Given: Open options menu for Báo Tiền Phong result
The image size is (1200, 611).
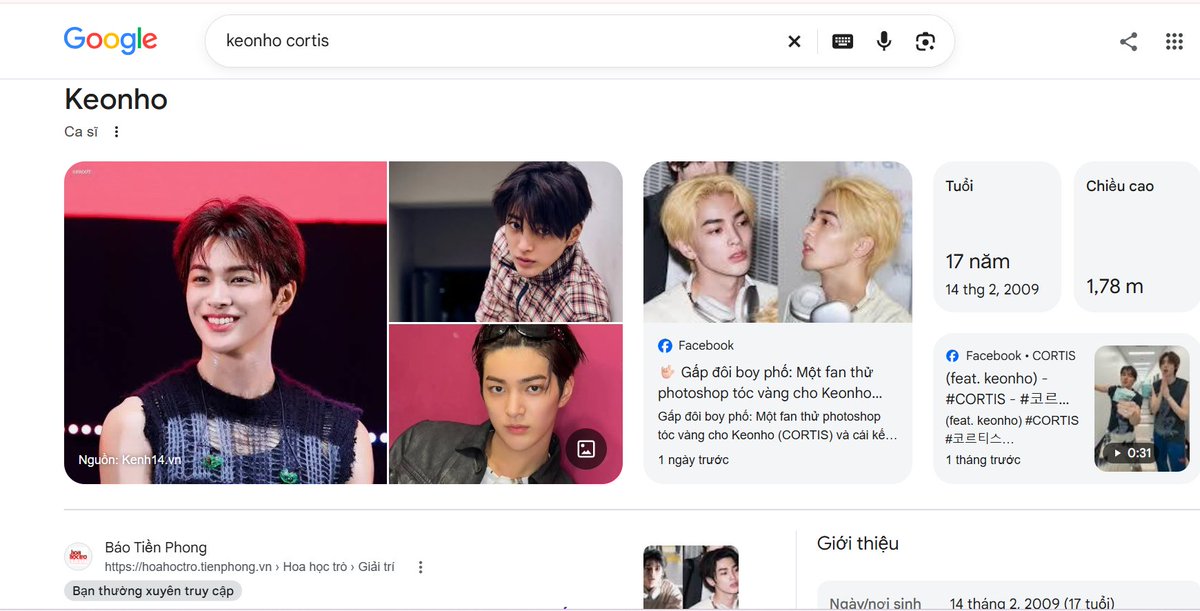Looking at the screenshot, I should (421, 567).
